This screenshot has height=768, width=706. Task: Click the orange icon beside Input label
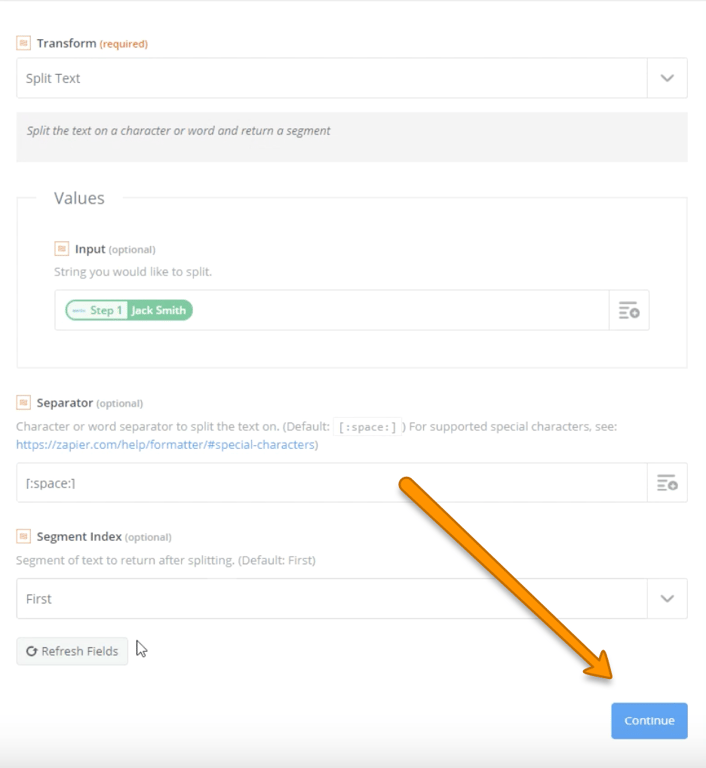[61, 248]
